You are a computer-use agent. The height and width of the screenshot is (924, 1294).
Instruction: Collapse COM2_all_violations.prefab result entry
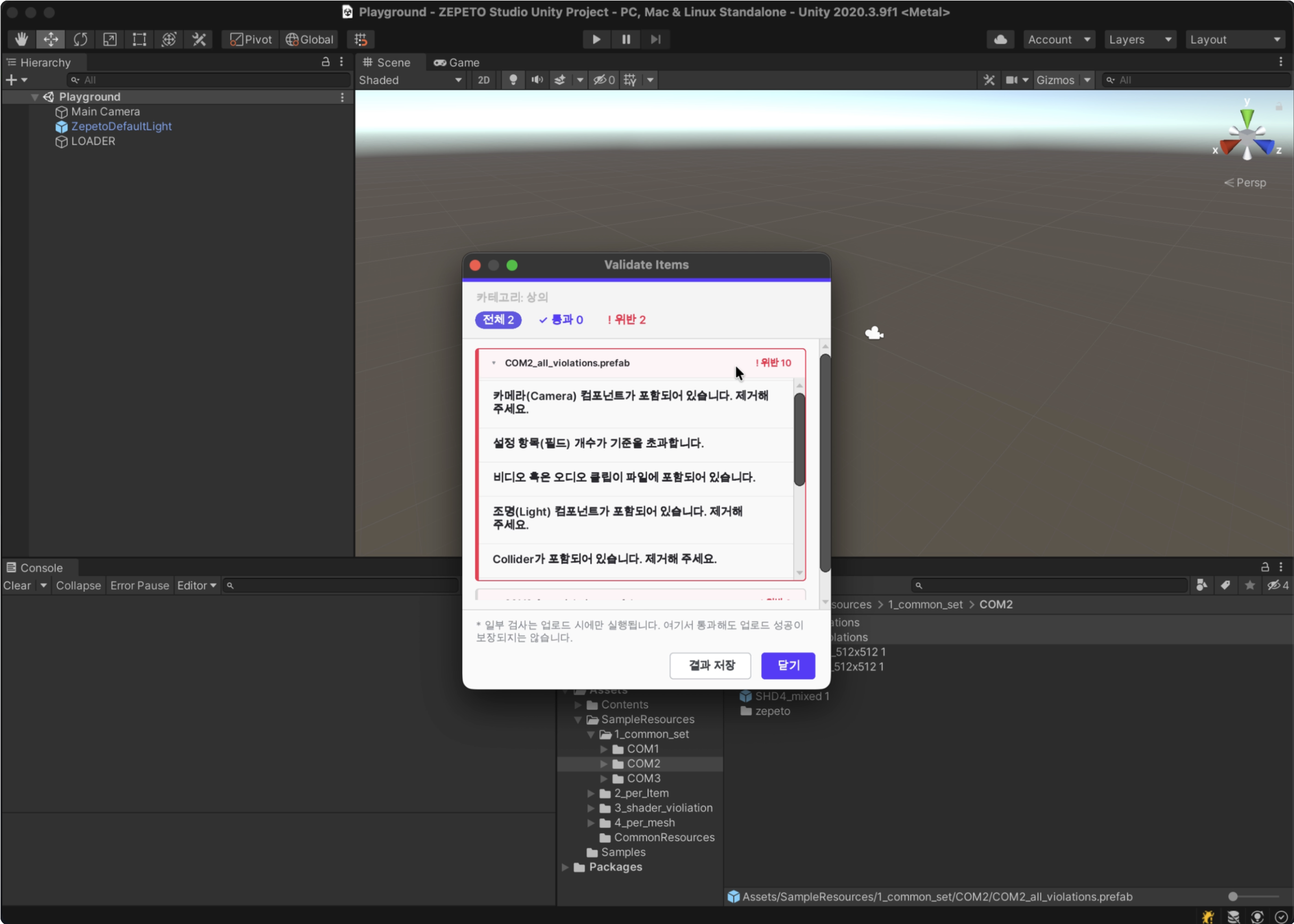tap(494, 363)
